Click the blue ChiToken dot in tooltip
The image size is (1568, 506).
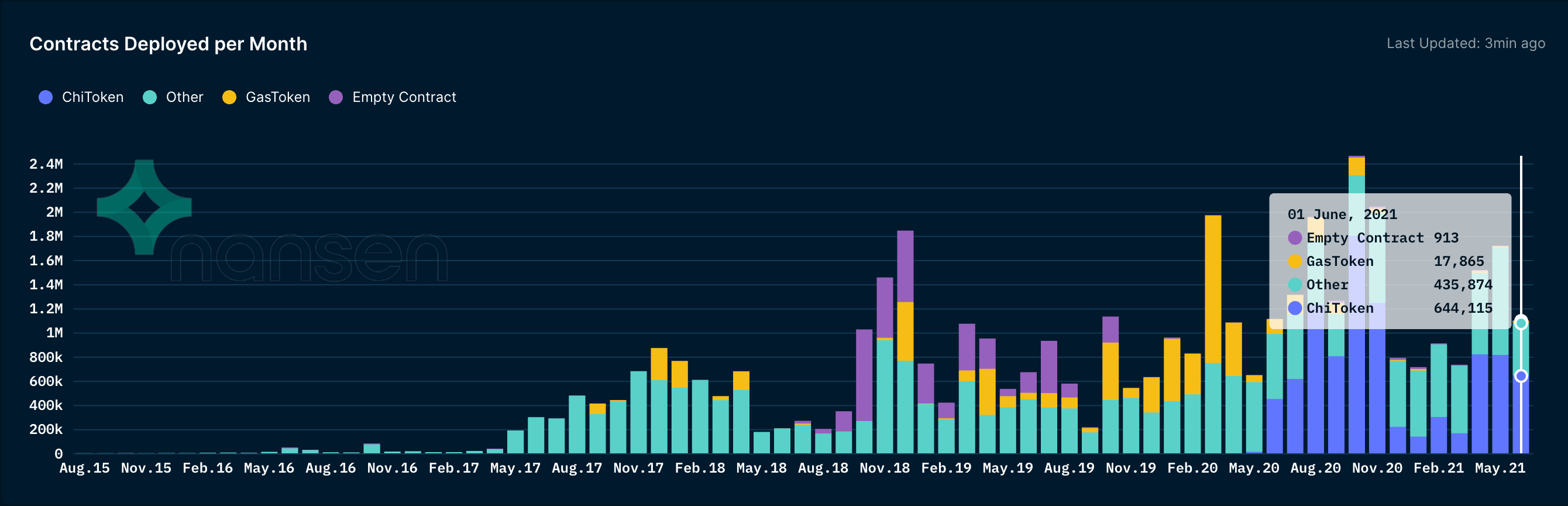coord(1295,308)
